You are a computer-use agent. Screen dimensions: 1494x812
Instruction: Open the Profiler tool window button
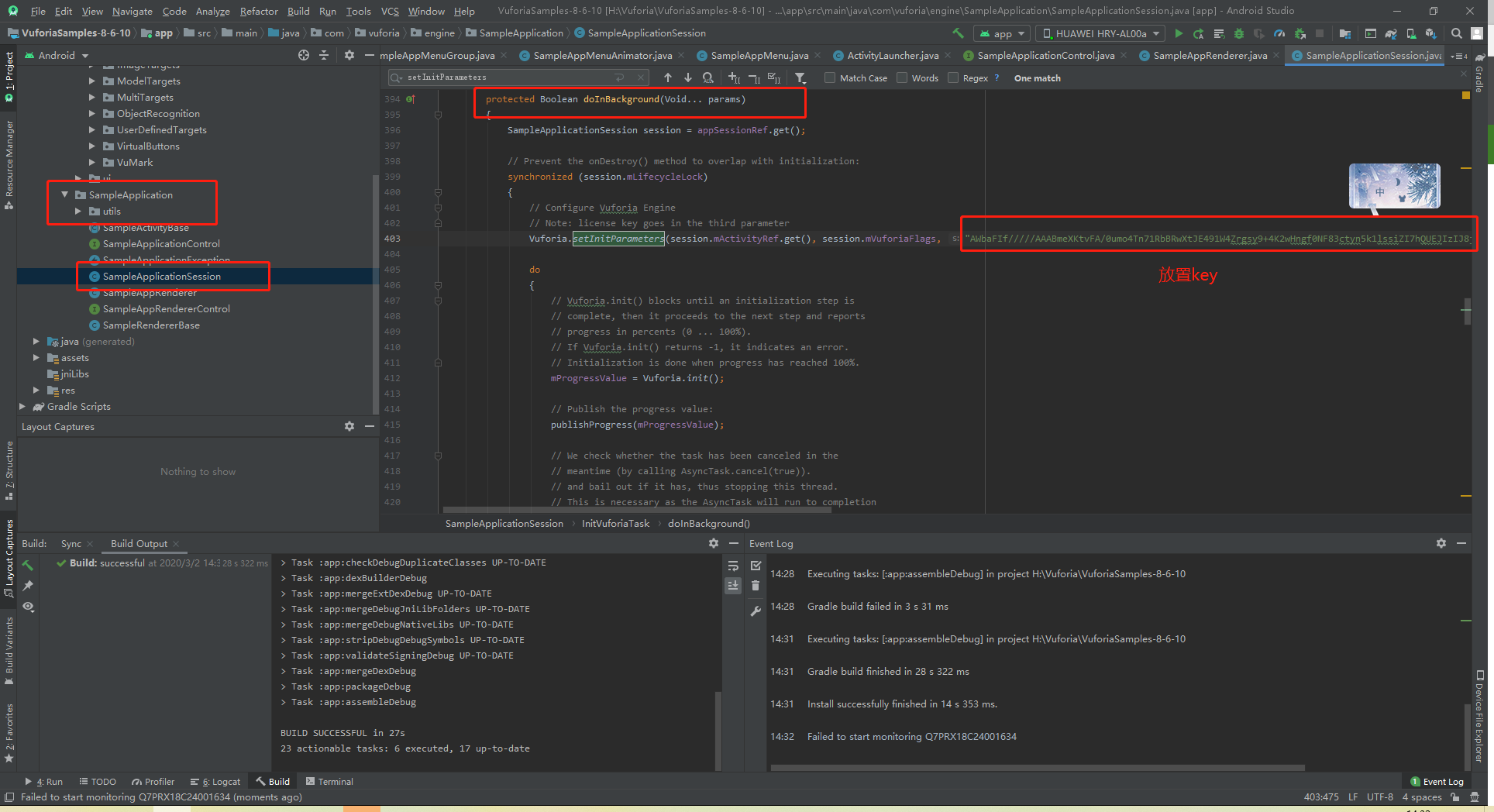[x=153, y=781]
